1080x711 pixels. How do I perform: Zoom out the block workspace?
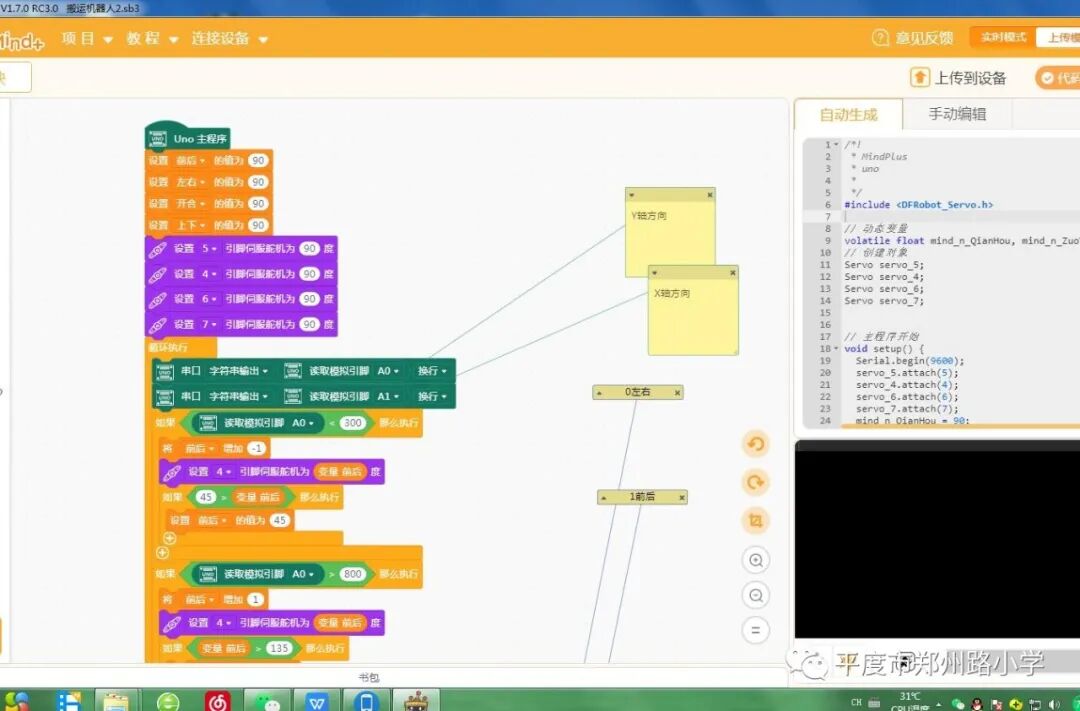756,596
